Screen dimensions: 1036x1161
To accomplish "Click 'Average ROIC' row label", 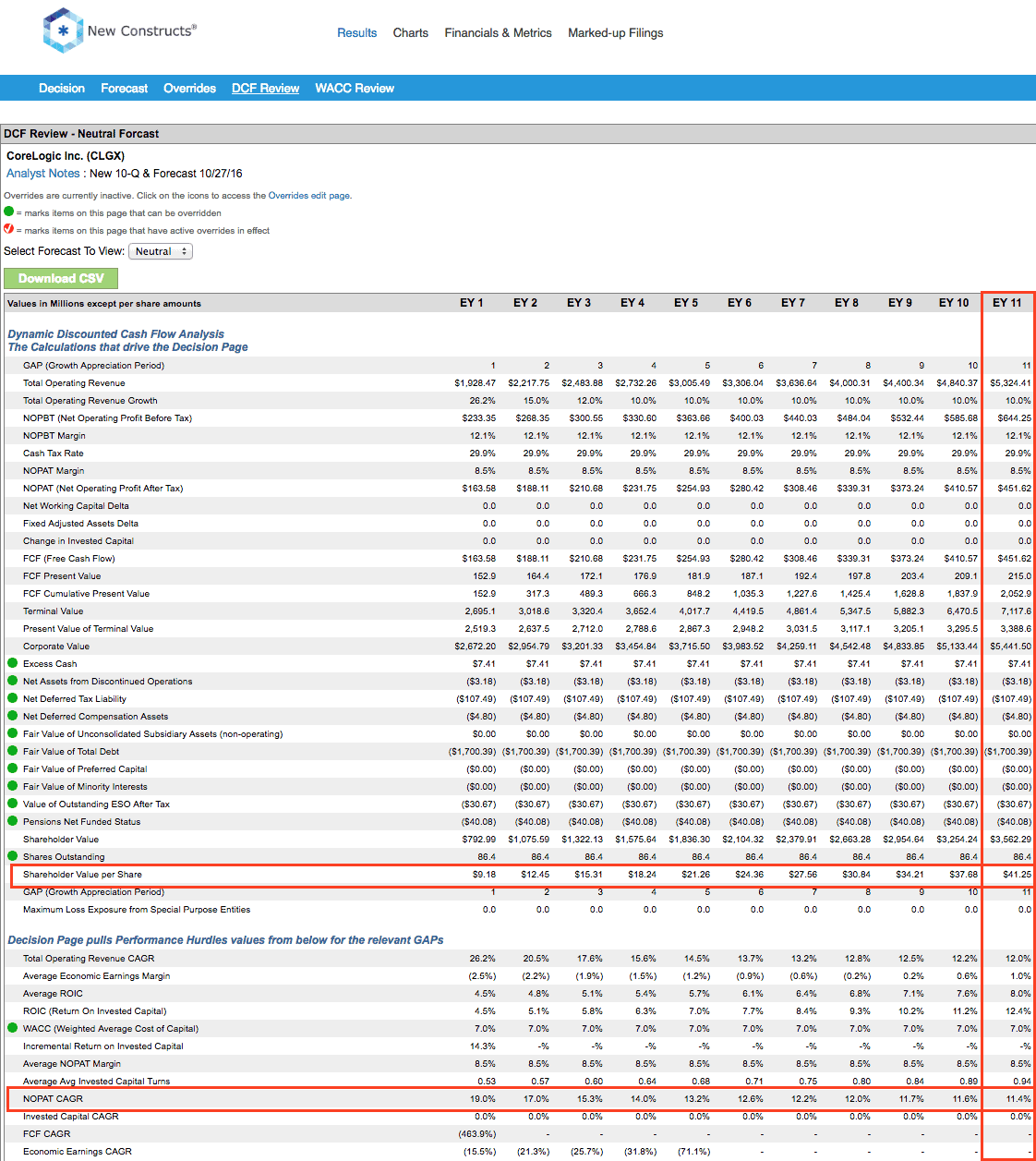I will [x=53, y=993].
